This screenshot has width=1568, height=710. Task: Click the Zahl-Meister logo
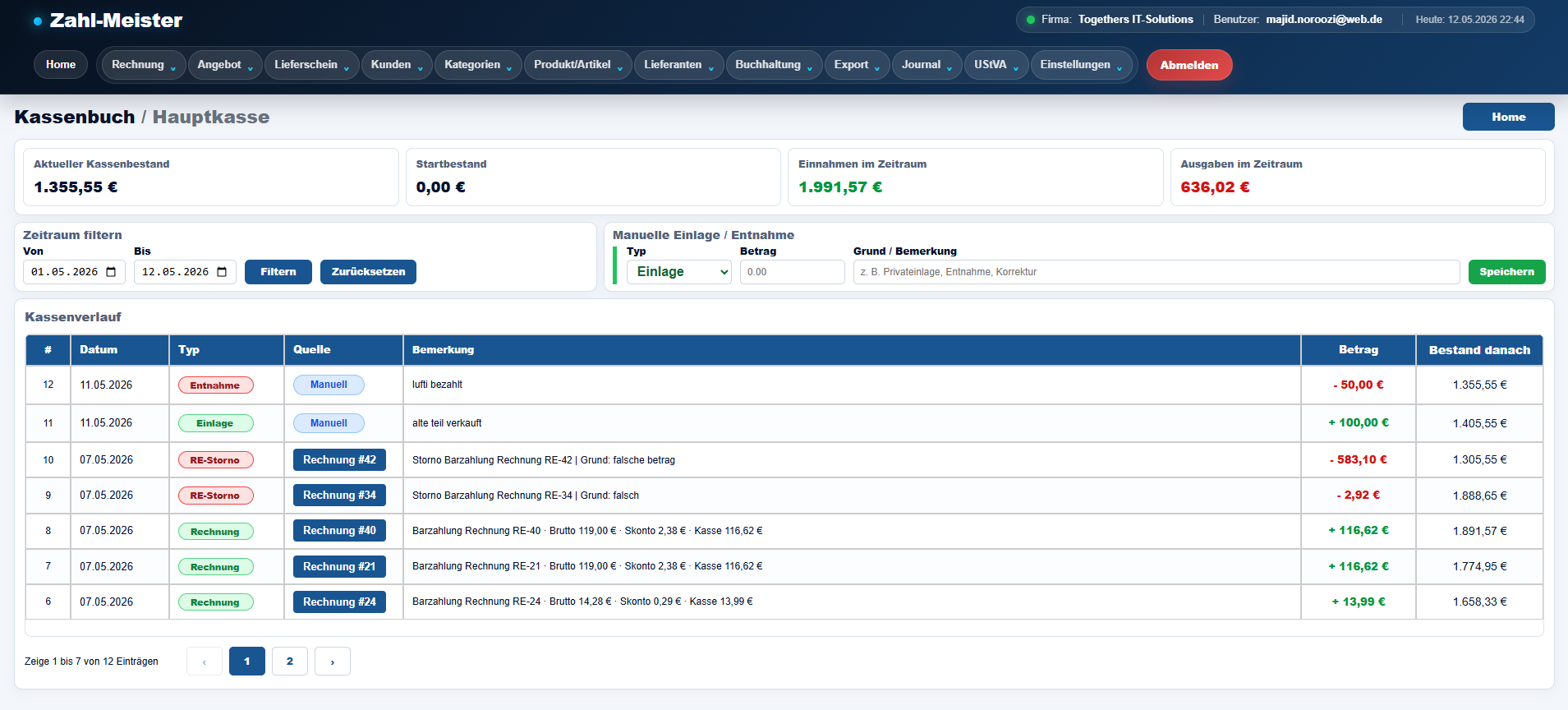(x=108, y=21)
